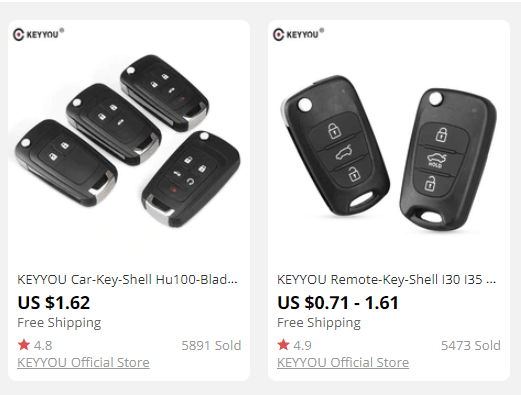Click Free Shipping label under $1.62 item
The height and width of the screenshot is (395, 521).
59,323
